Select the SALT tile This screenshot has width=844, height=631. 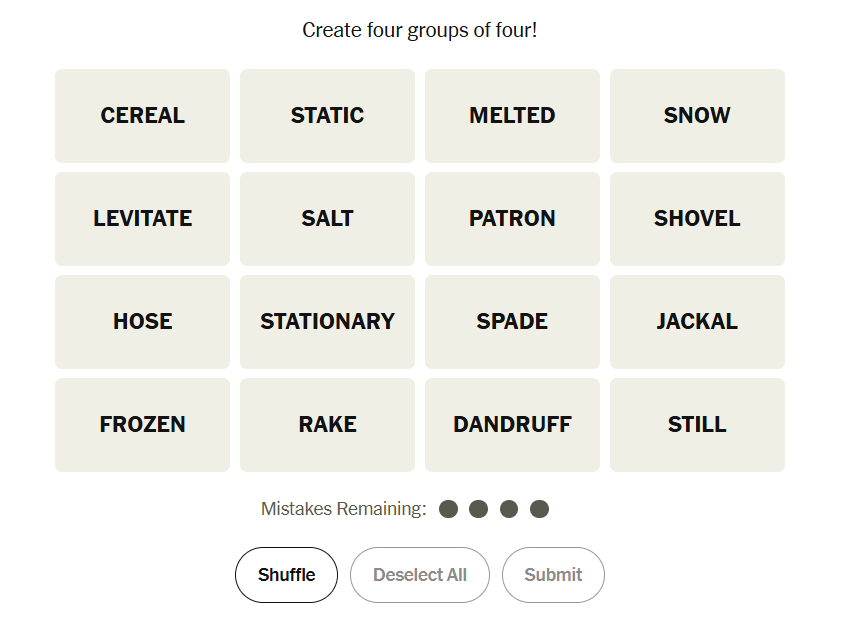(x=327, y=219)
